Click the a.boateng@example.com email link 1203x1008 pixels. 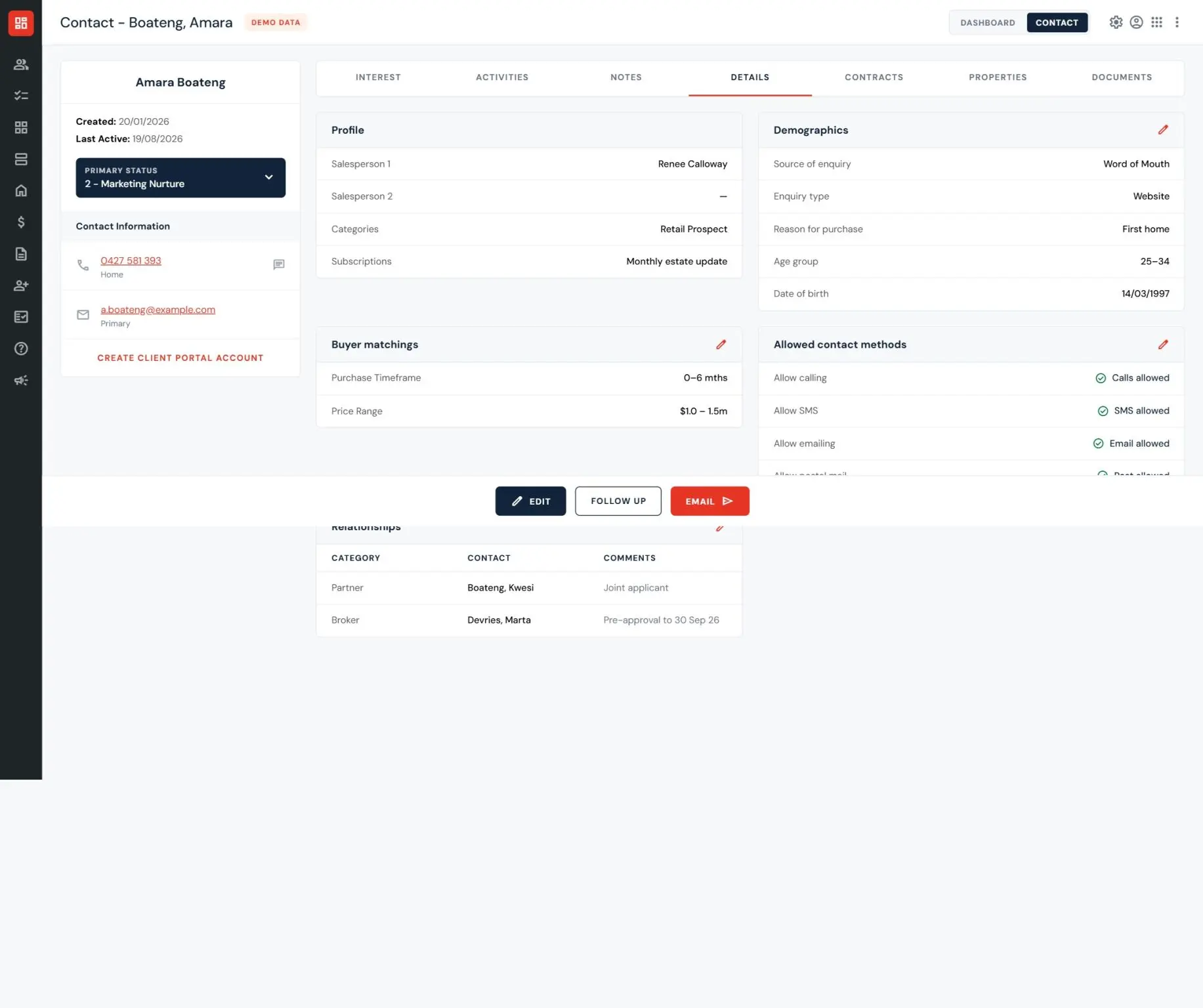[158, 310]
